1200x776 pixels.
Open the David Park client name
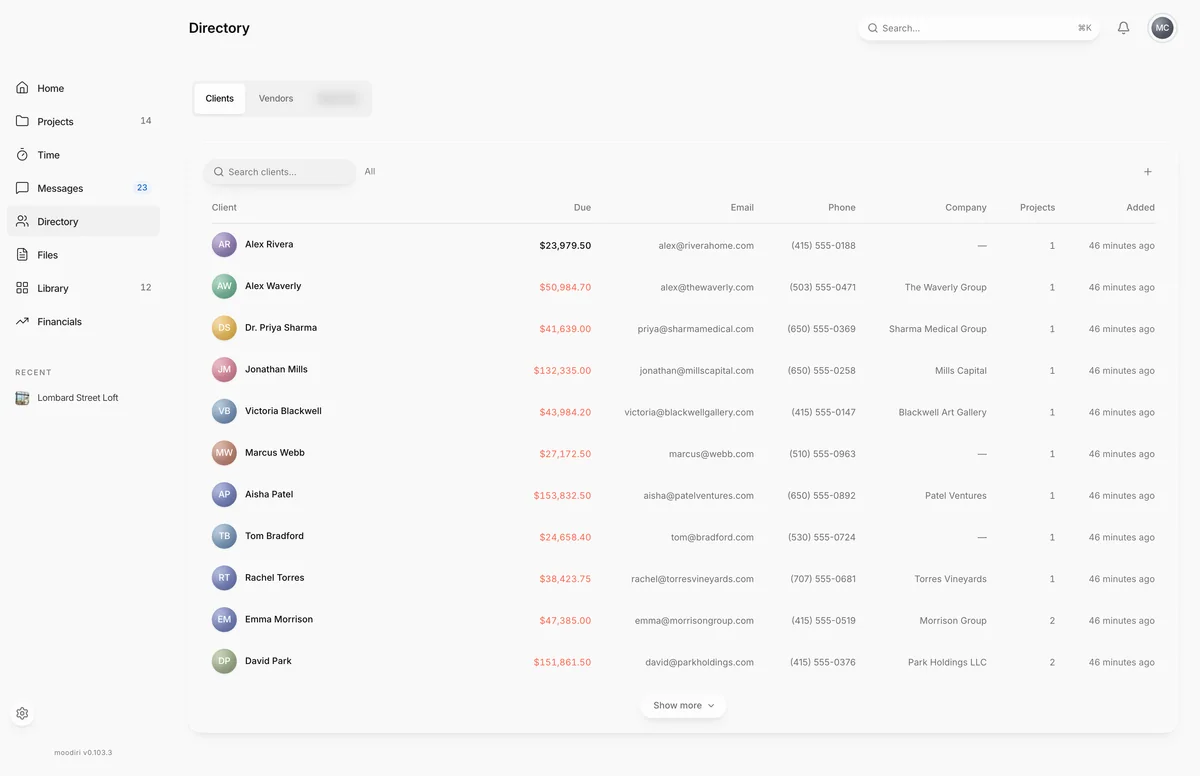[x=268, y=661]
